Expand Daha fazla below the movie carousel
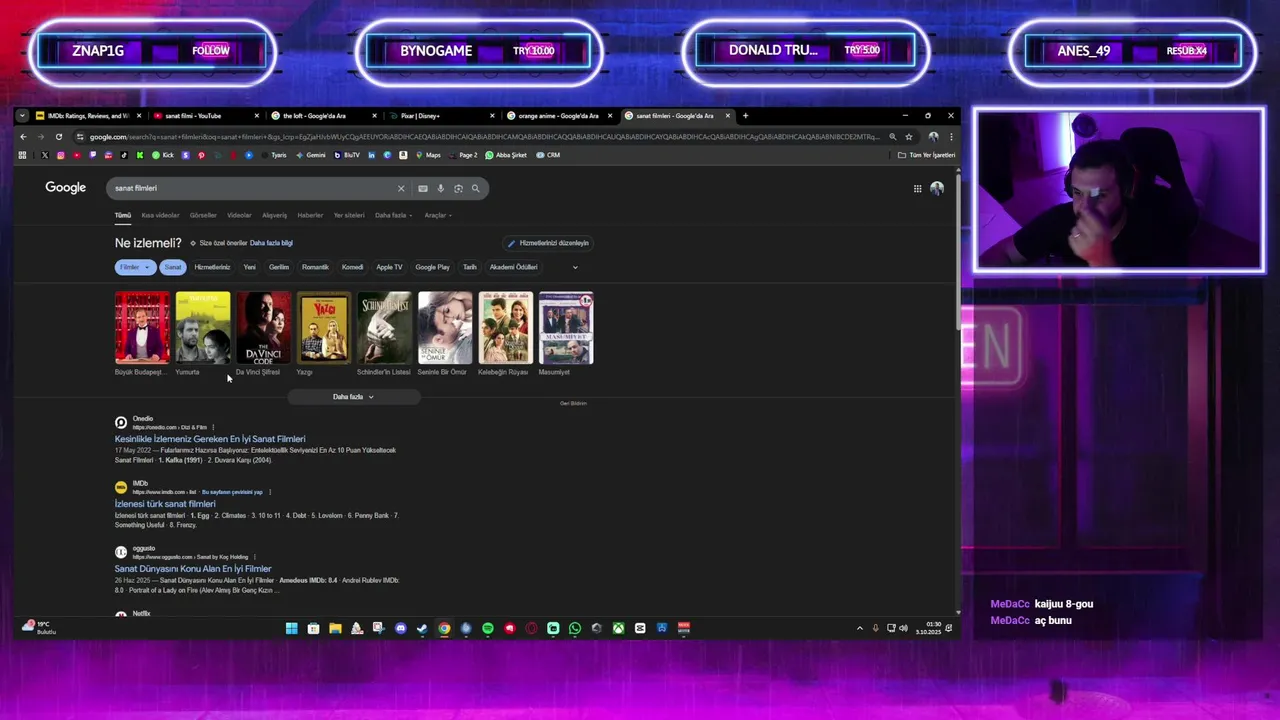This screenshot has height=720, width=1280. [x=353, y=397]
